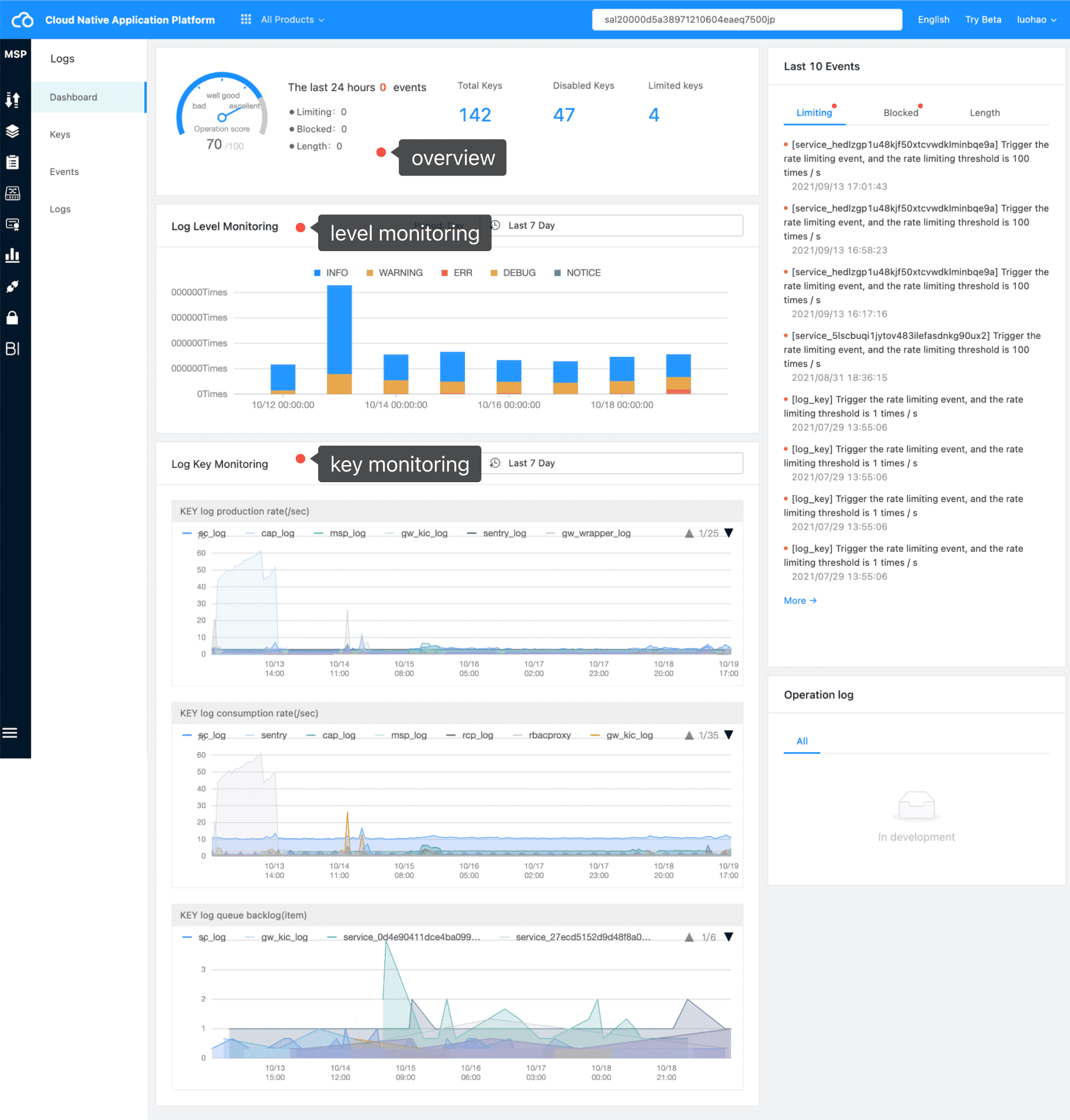Toggle the DEBUG series in level chart
Screen dimensions: 1070x1120
tap(513, 273)
